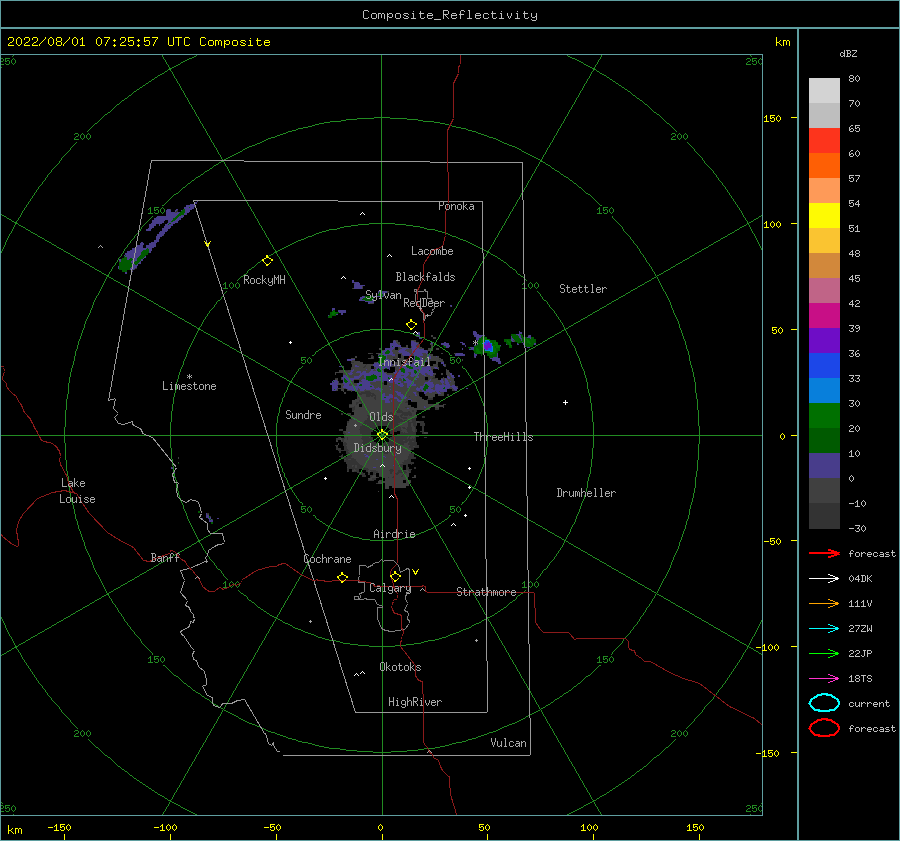Viewport: 900px width, 841px height.
Task: Click the storm cell core east of Innisfail
Action: pyautogui.click(x=488, y=346)
